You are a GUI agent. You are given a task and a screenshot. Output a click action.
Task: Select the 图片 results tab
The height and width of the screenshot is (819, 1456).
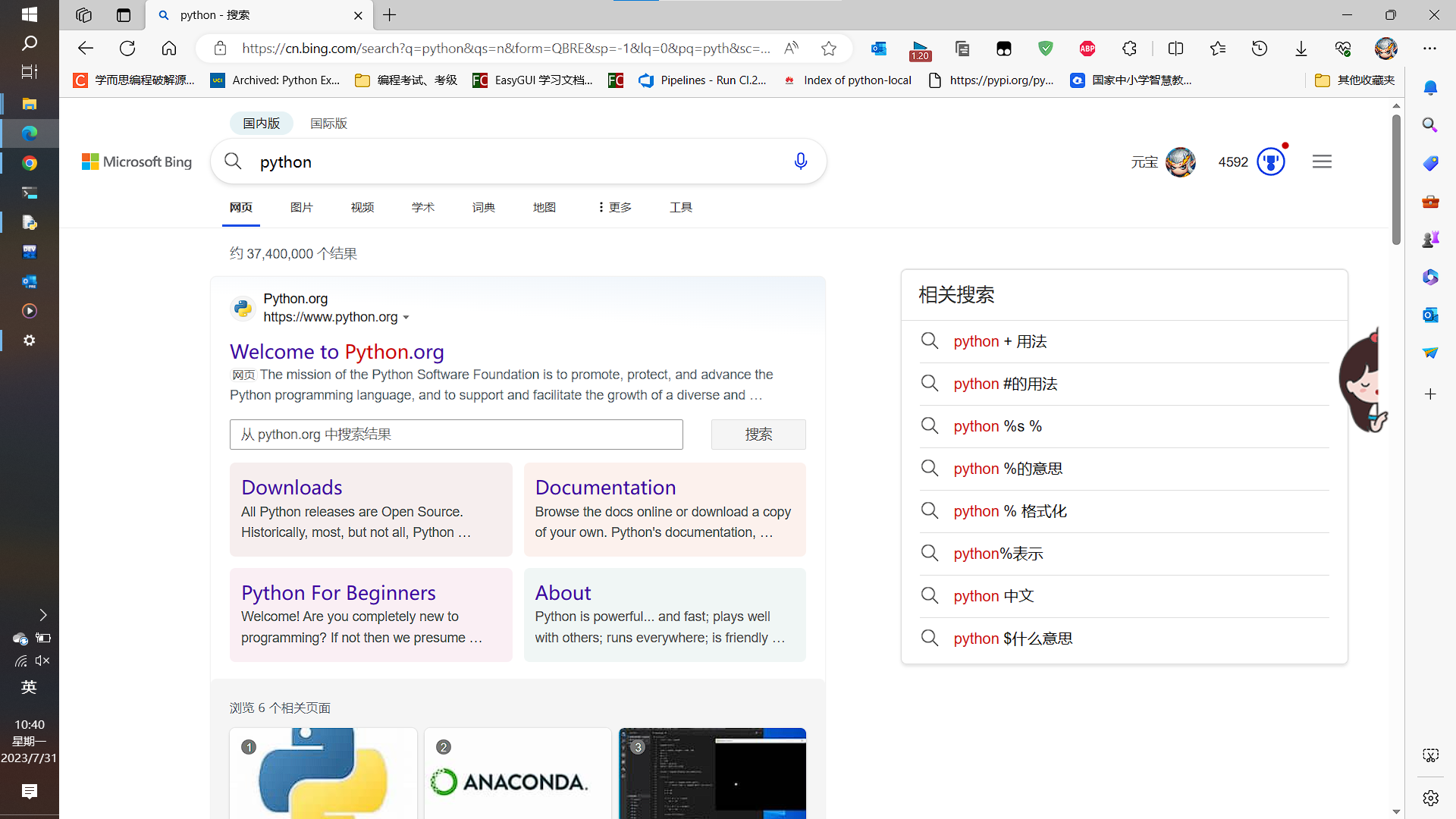(x=302, y=207)
